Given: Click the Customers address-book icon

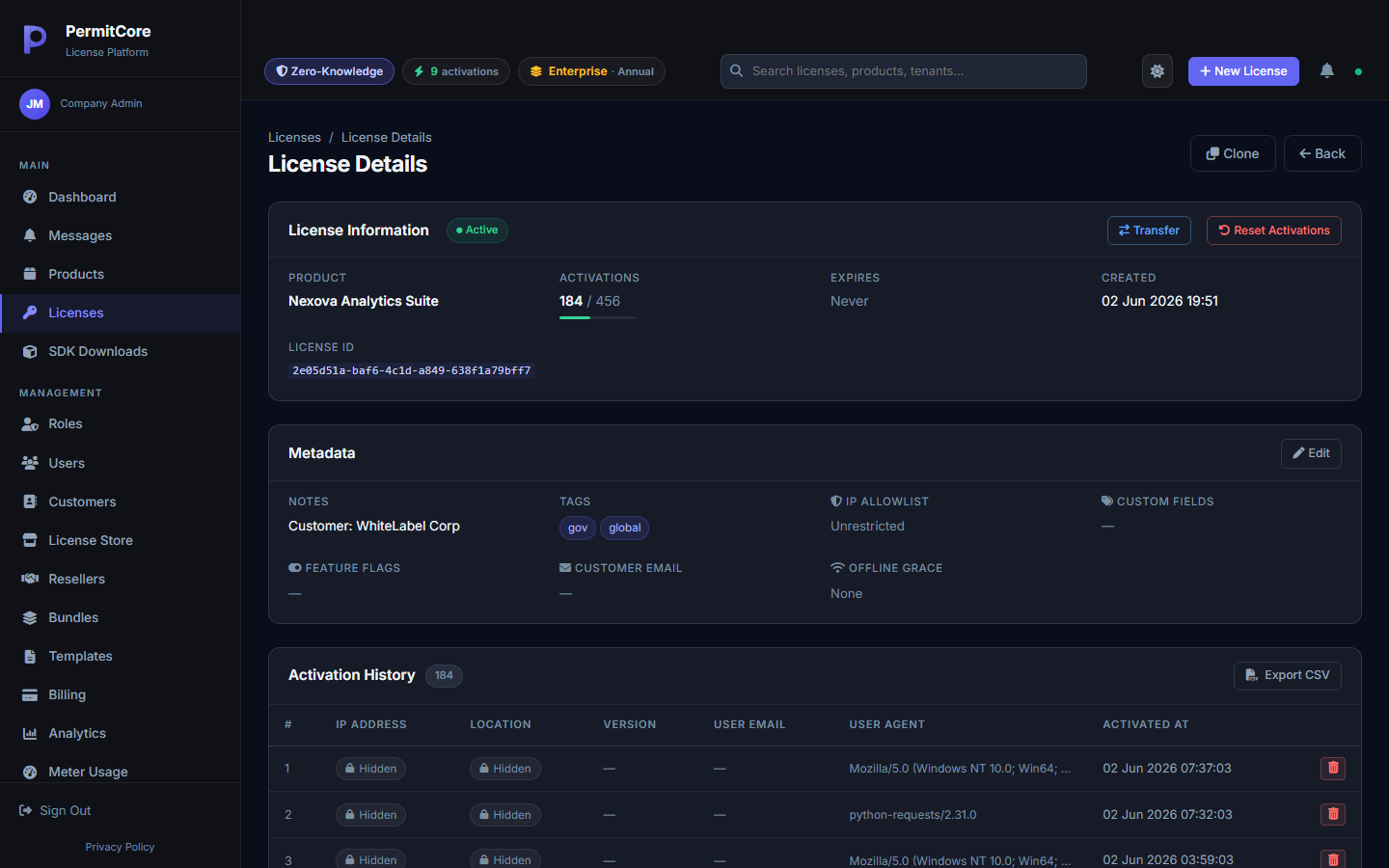Looking at the screenshot, I should coord(30,502).
